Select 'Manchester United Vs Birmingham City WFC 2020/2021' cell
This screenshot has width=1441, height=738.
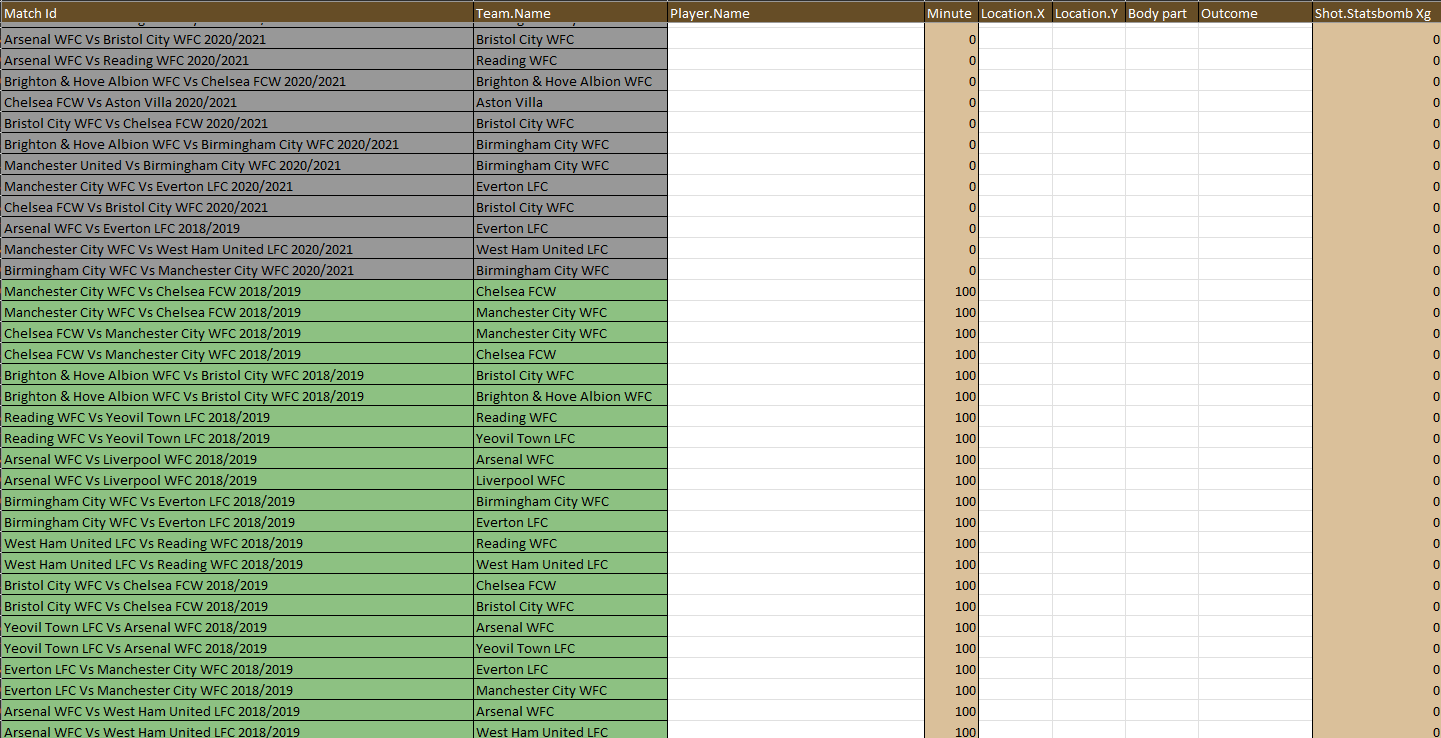pyautogui.click(x=237, y=165)
